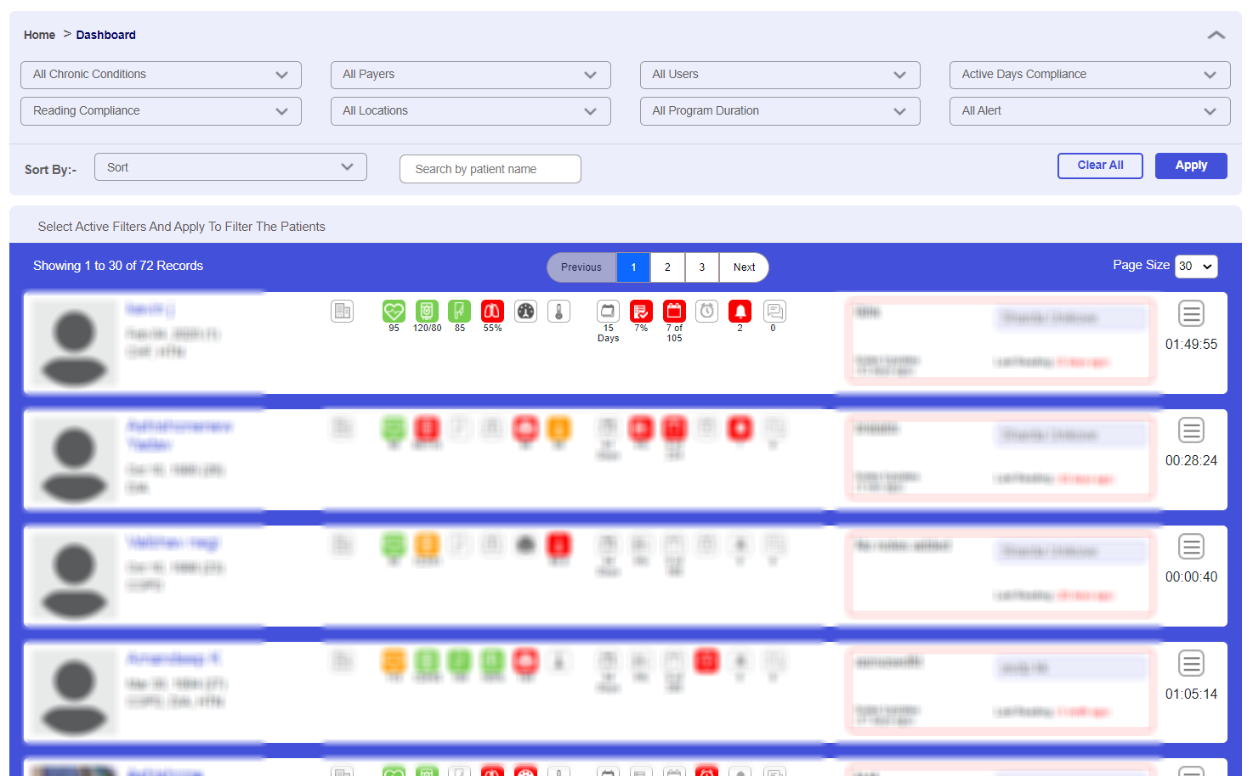Open the menu icon above timer 01:49:55
The image size is (1253, 776).
click(x=1191, y=313)
